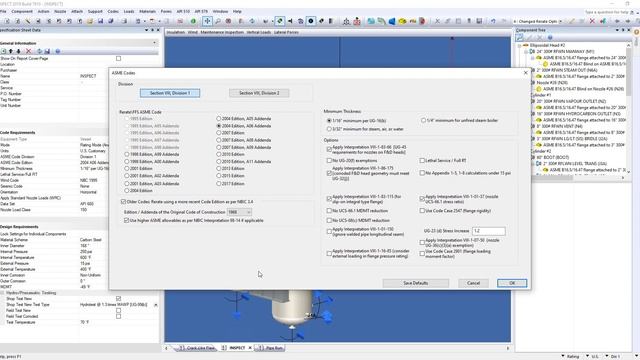
Task: Toggle Use Code Case 2547 (flange rigidity) checkbox
Action: click(422, 211)
